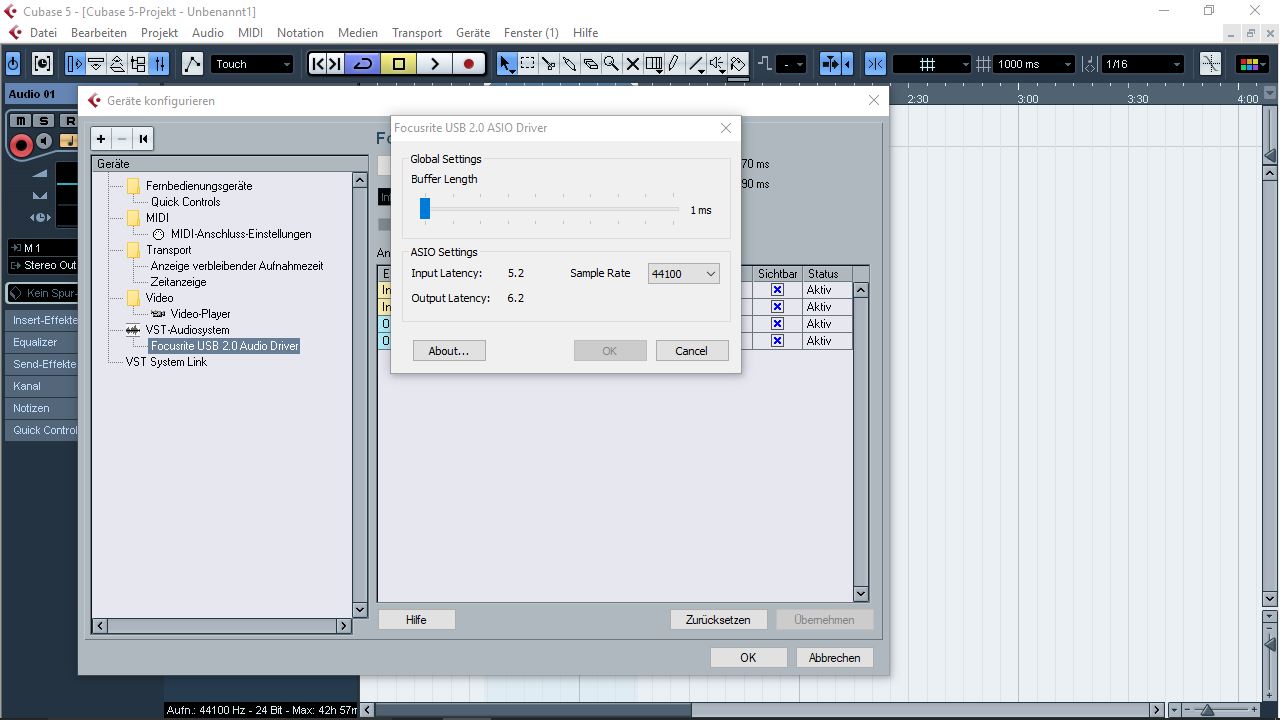Select the Draw pencil tool
Image resolution: width=1280 pixels, height=720 pixels.
tap(674, 64)
